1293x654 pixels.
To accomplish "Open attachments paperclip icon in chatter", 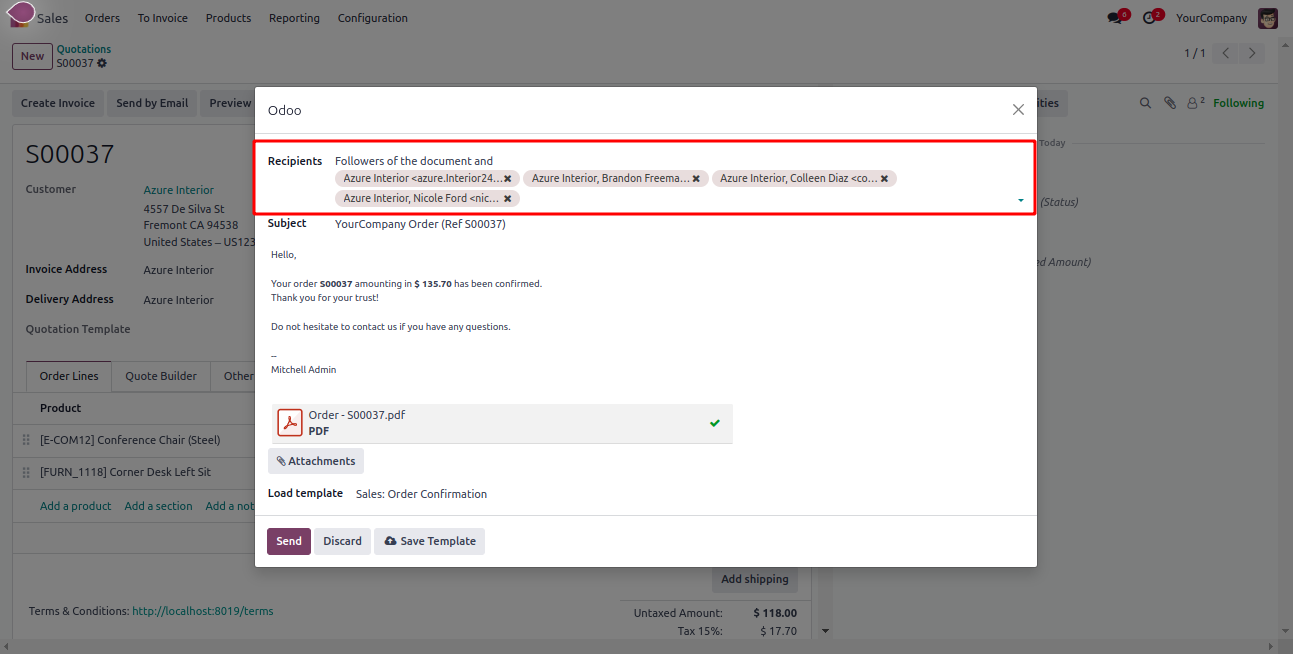I will point(1169,103).
